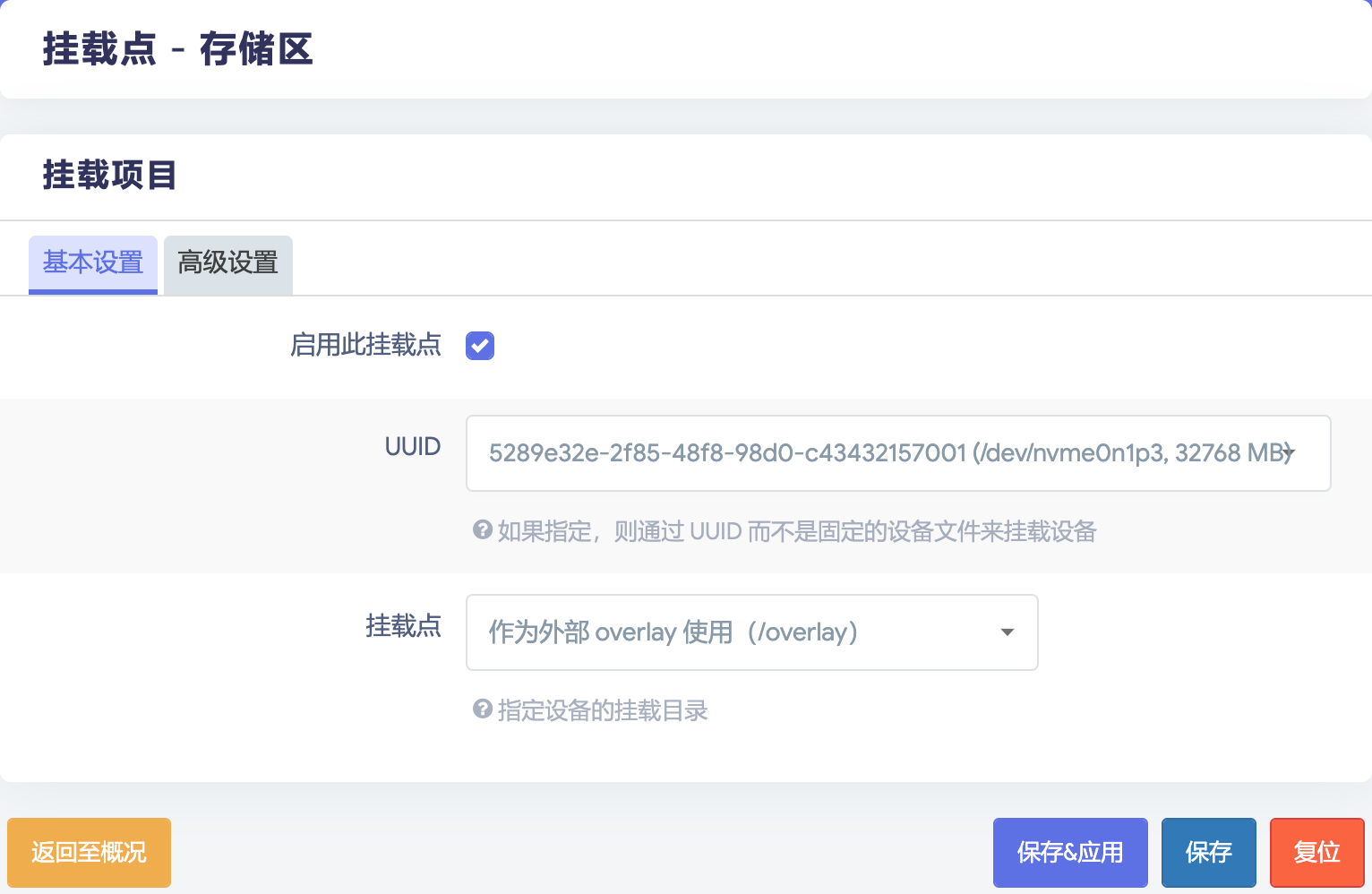The width and height of the screenshot is (1372, 894).
Task: Click the 挂载点 field label
Action: pos(403,626)
